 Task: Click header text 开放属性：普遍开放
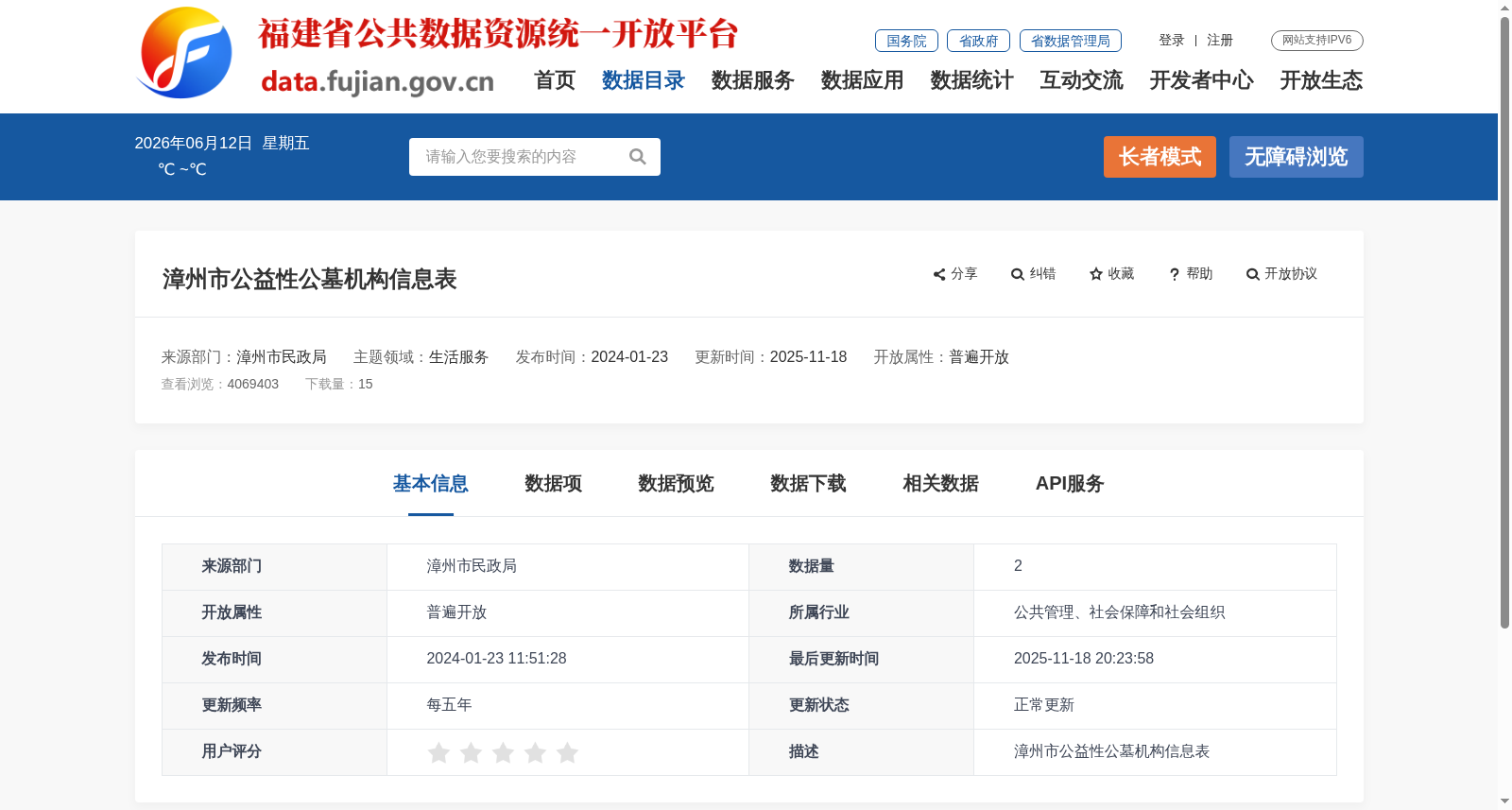[x=941, y=357]
